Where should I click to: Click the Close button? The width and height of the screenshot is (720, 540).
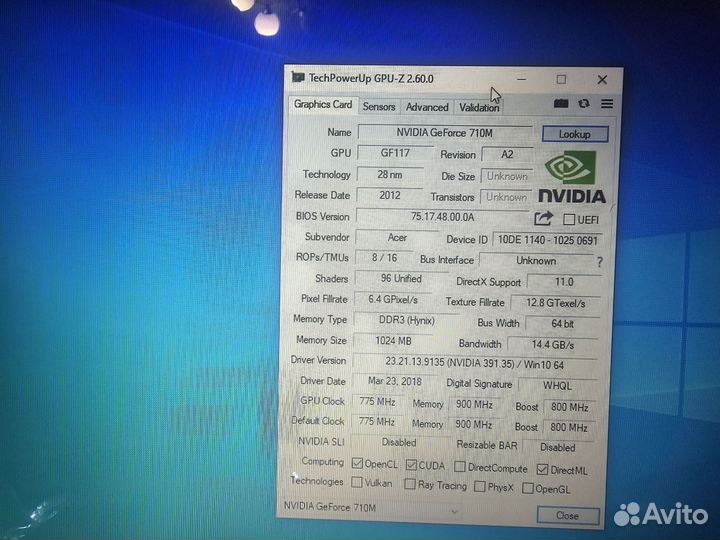tap(568, 516)
